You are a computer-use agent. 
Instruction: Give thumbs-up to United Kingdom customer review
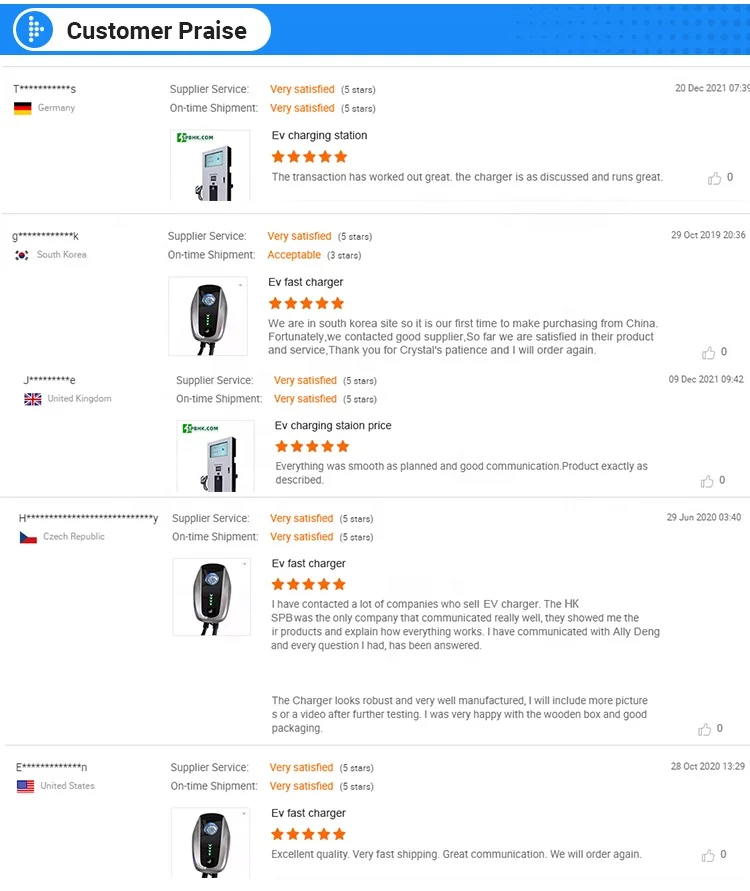click(x=706, y=481)
